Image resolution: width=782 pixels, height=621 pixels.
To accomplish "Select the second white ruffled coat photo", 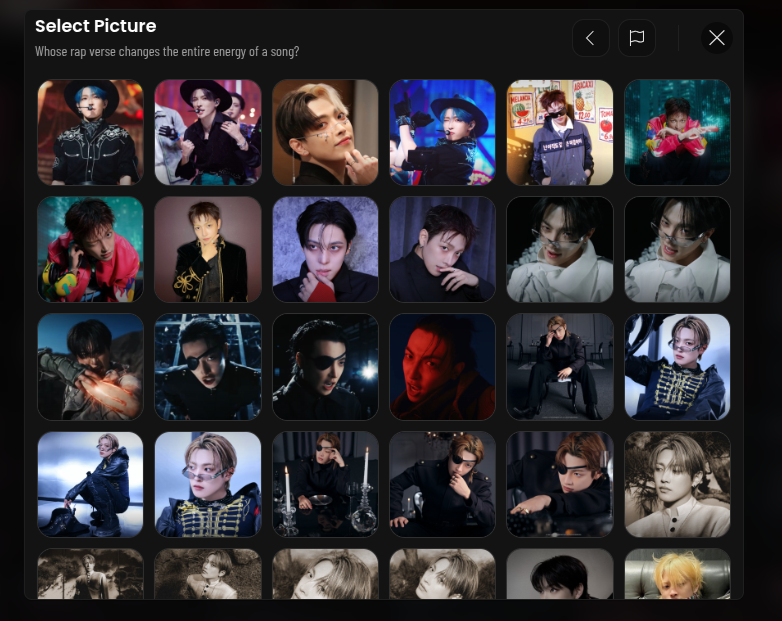I will pyautogui.click(x=677, y=249).
